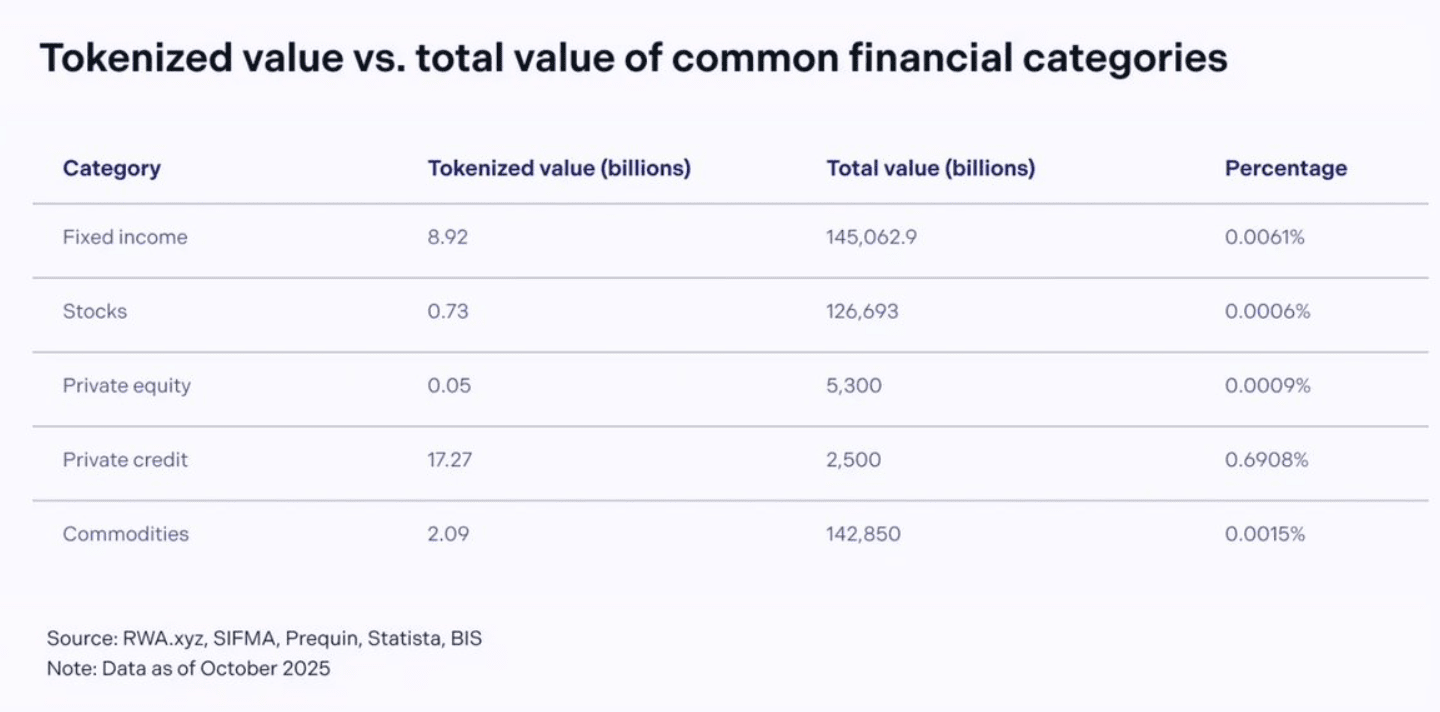1440x712 pixels.
Task: Click the 8.92 tokenized value cell
Action: pos(447,237)
